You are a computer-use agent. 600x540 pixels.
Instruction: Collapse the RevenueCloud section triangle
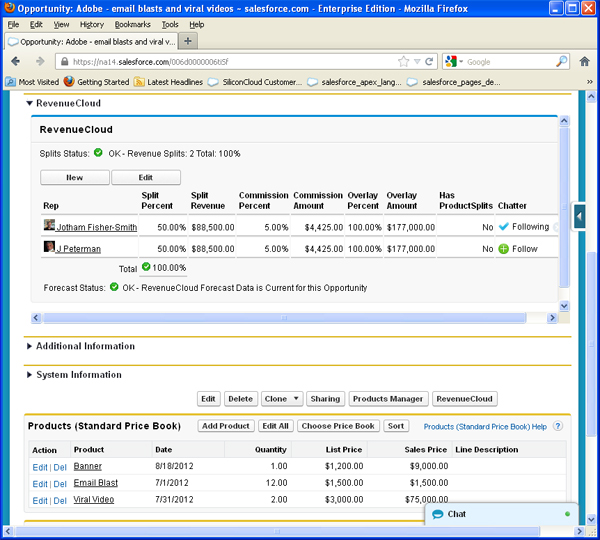tap(29, 103)
